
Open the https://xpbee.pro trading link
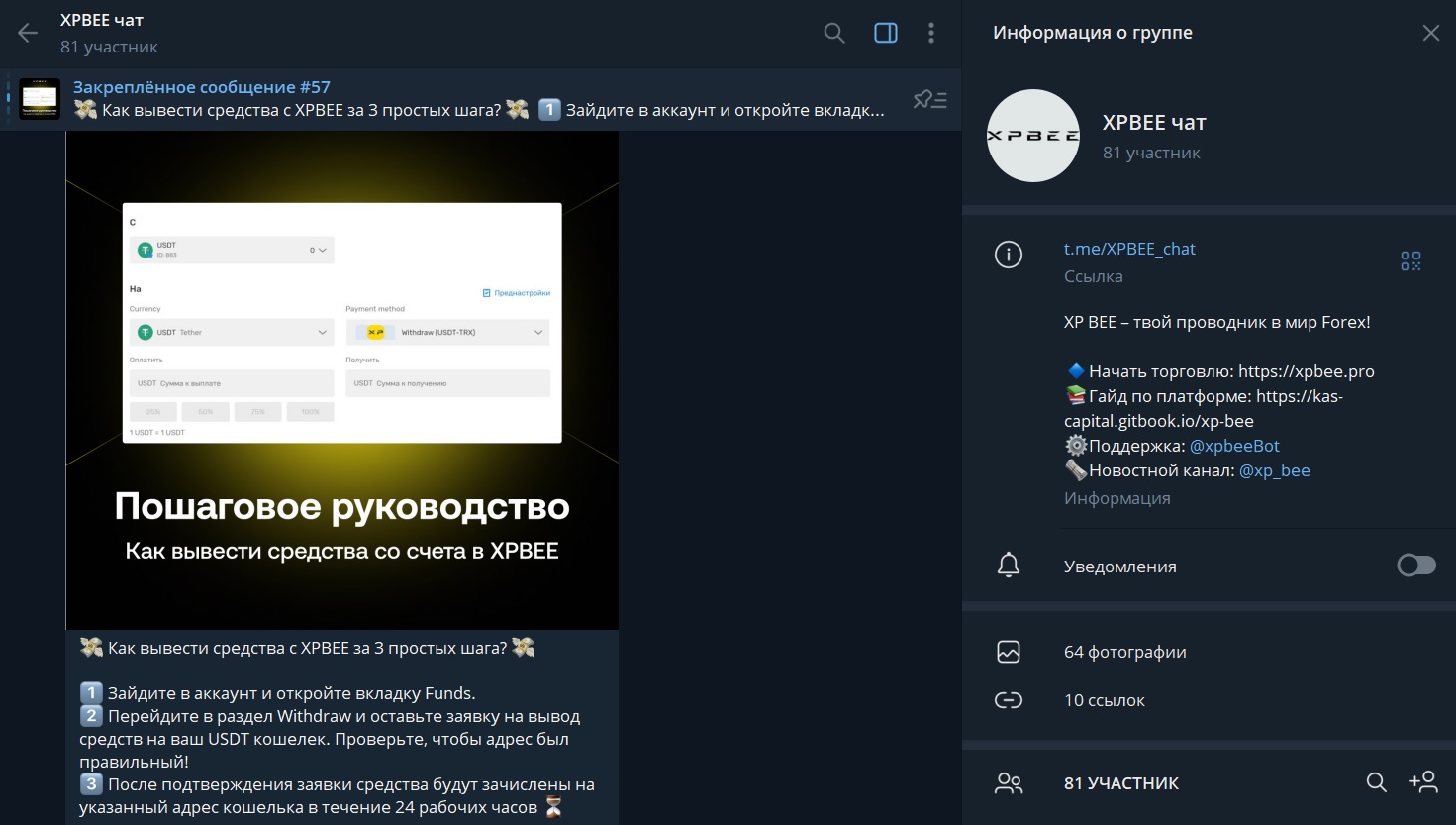click(1306, 371)
